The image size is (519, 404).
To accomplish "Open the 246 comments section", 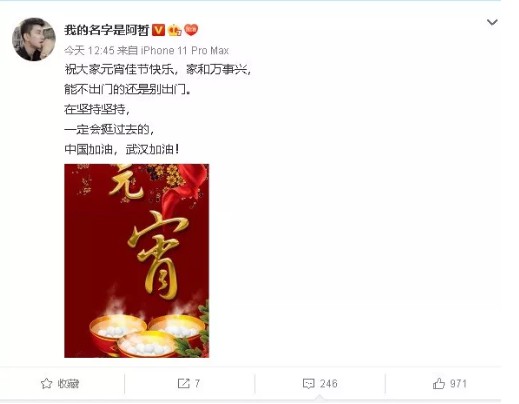I will 320,384.
